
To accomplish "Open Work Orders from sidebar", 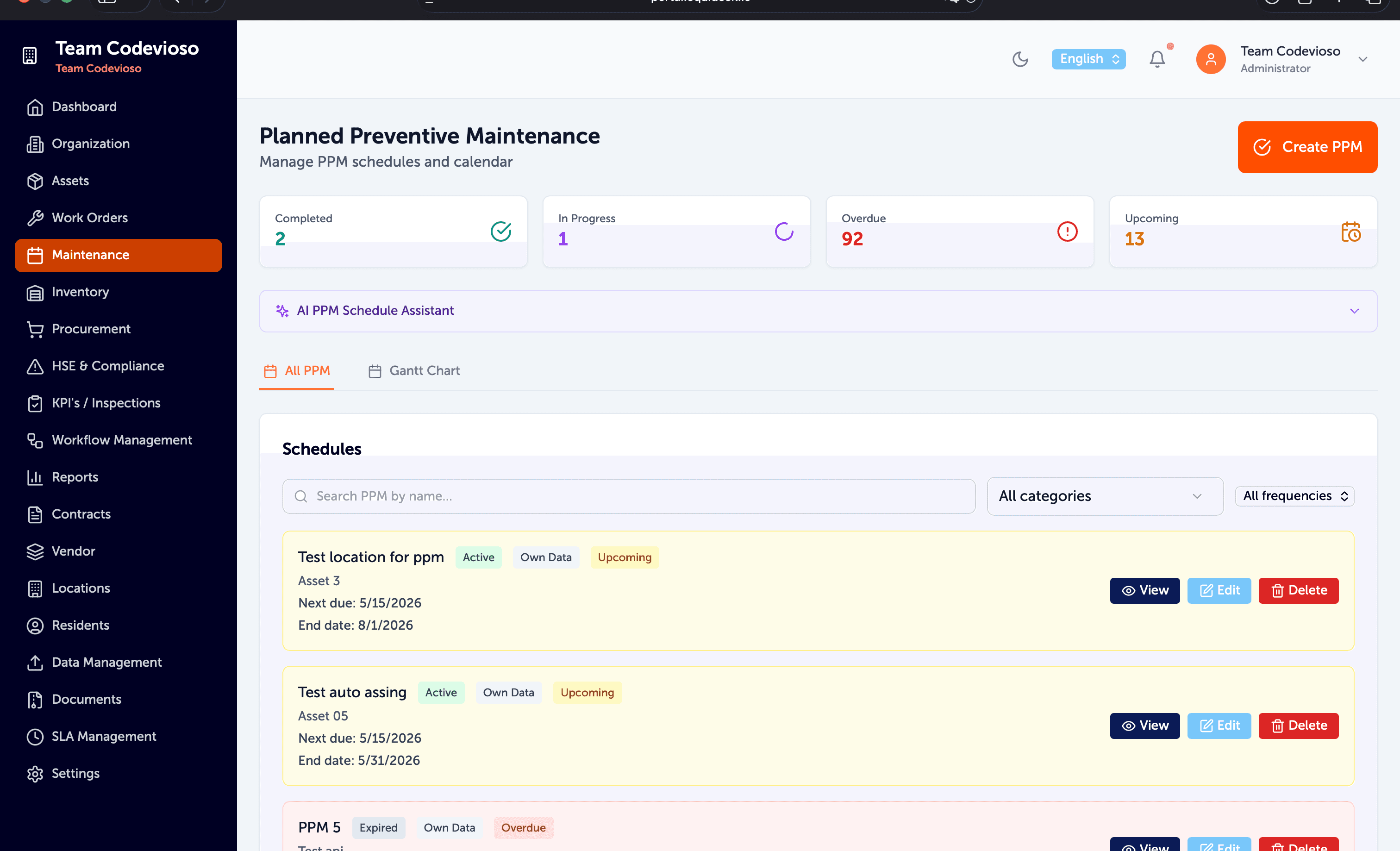I will point(118,218).
